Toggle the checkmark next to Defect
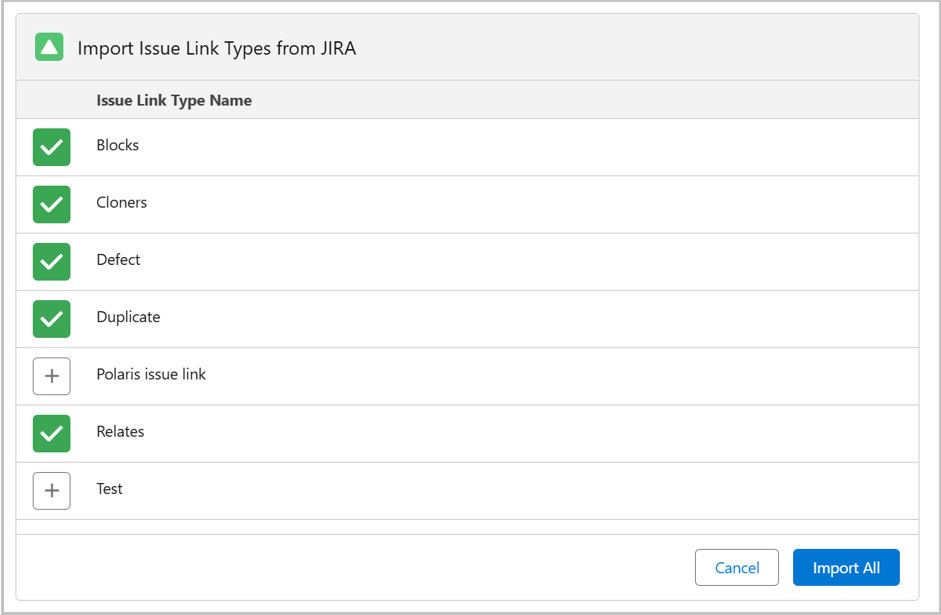The image size is (941, 615). [x=52, y=261]
